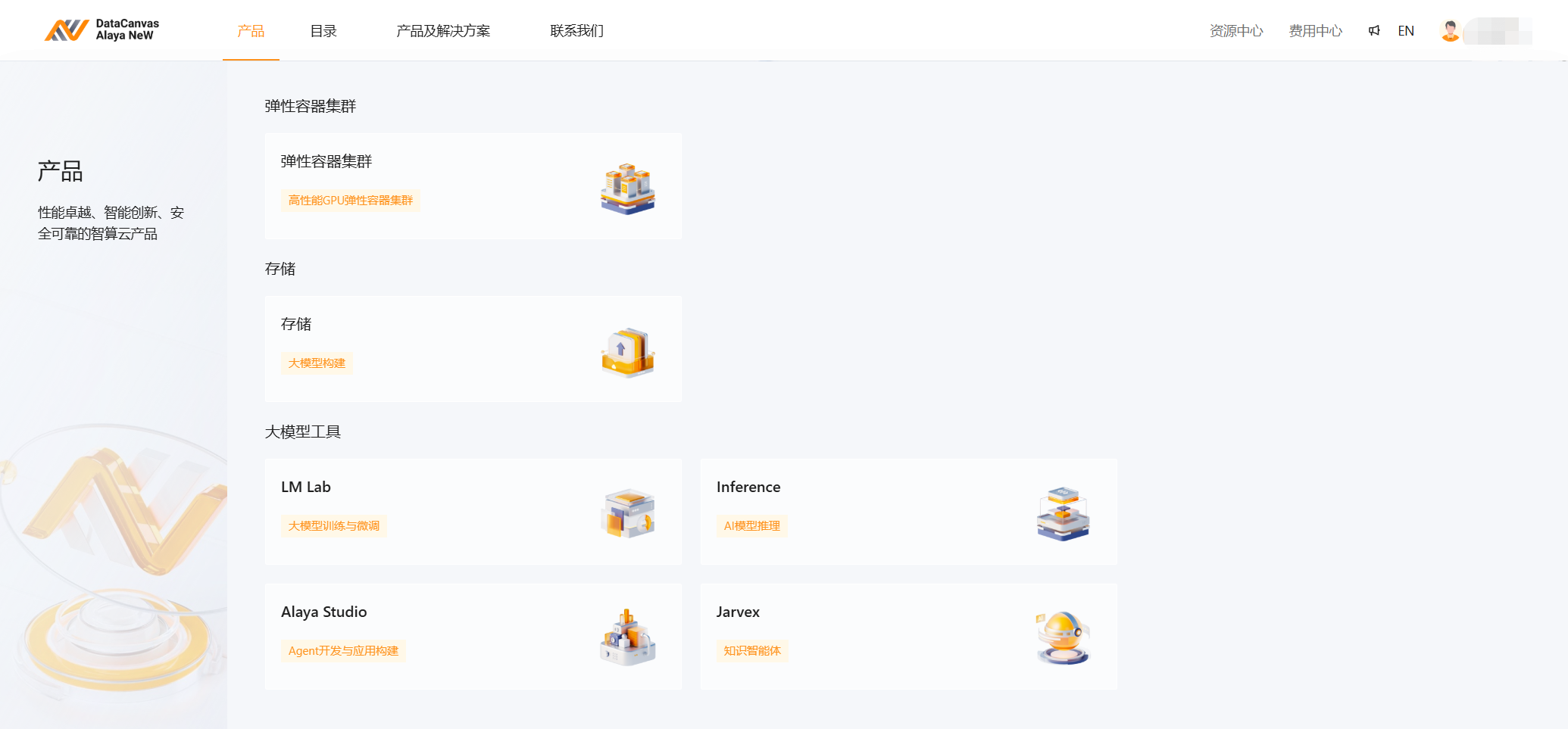Click the DataCanvas Alaya NeW logo
Viewport: 1568px width, 729px height.
pyautogui.click(x=102, y=30)
